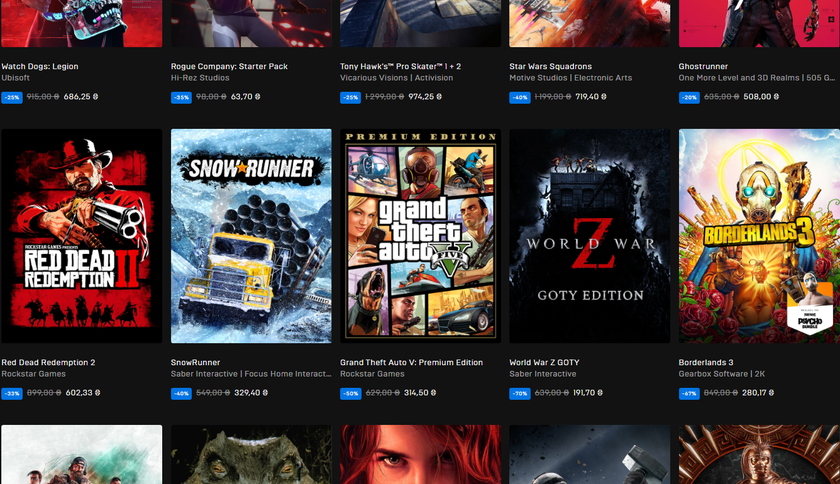Click the SnowRunner title text
Image resolution: width=840 pixels, height=484 pixels.
[196, 362]
